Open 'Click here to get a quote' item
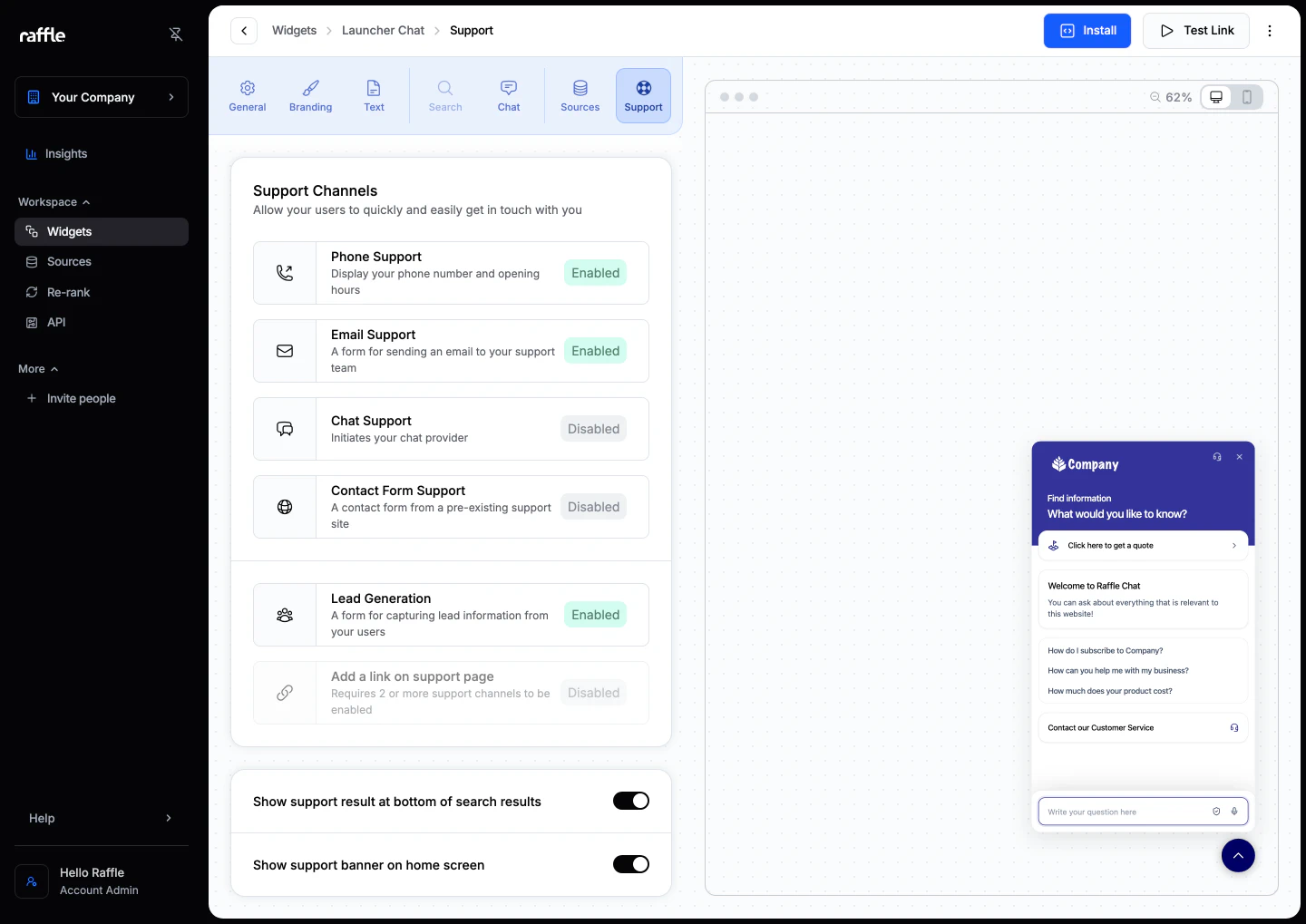Screen dimensions: 1306x924 [x=1143, y=545]
